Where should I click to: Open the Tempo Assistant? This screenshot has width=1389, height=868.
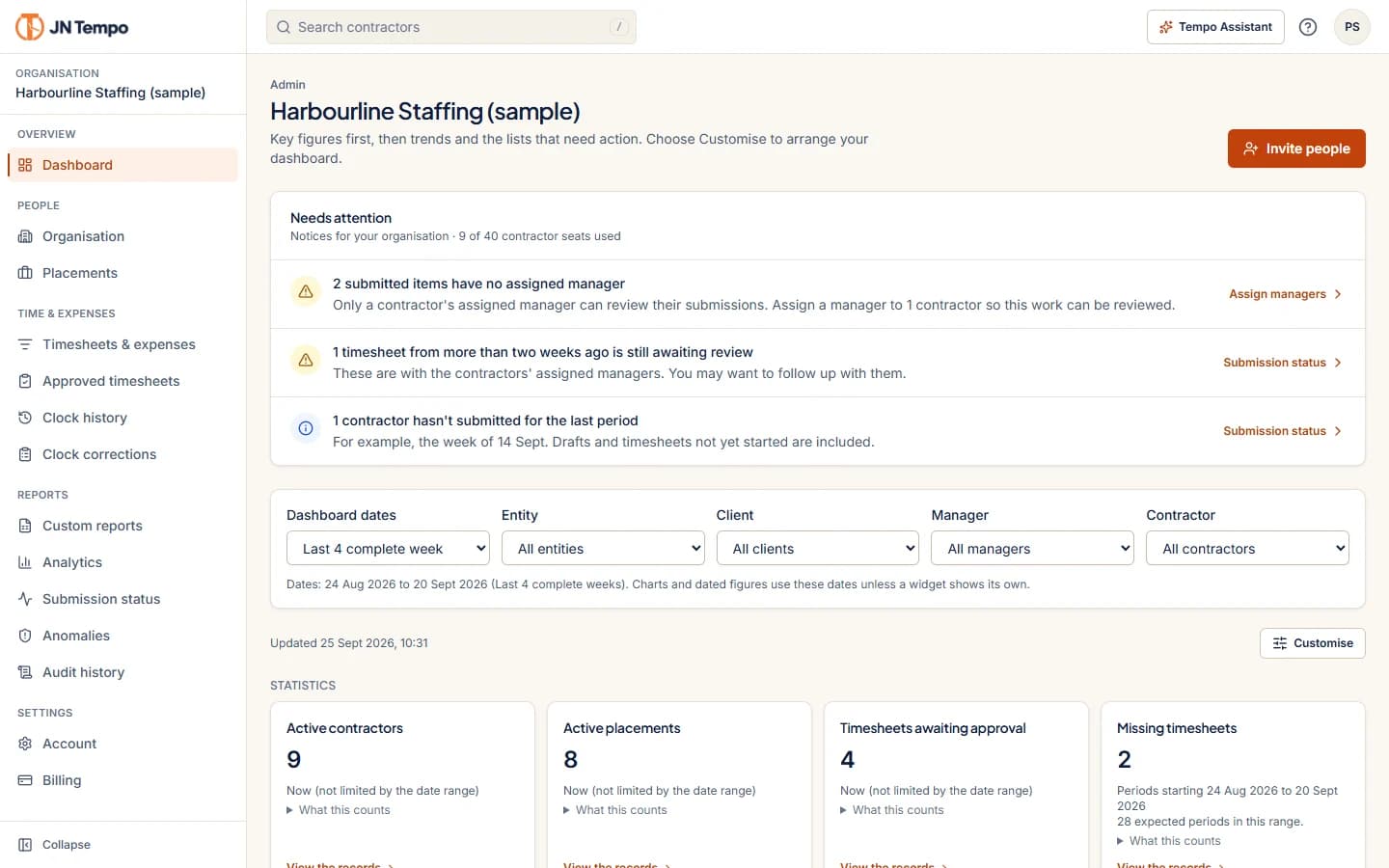(1215, 27)
